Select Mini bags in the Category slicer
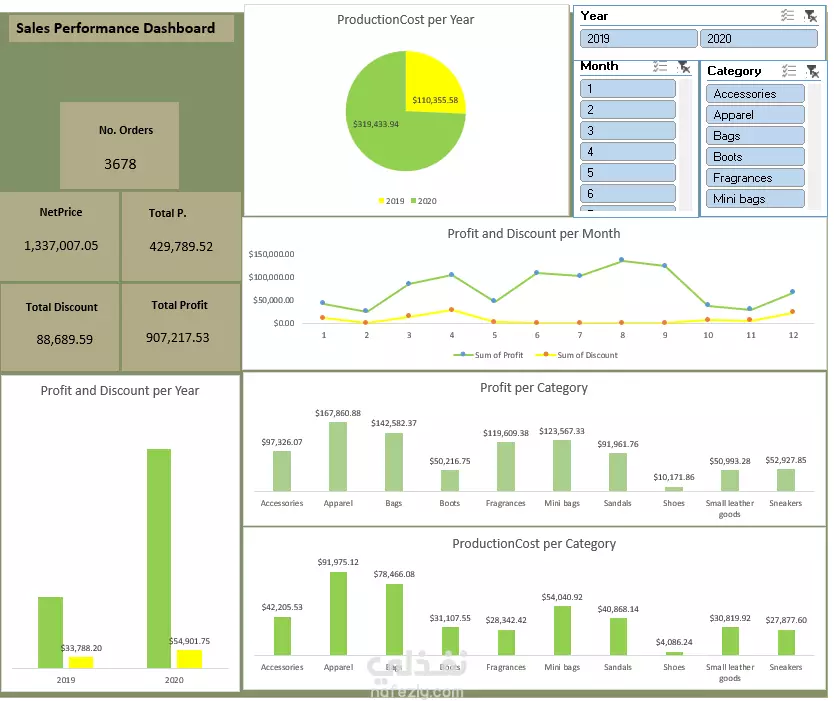The width and height of the screenshot is (834, 701). click(x=755, y=199)
